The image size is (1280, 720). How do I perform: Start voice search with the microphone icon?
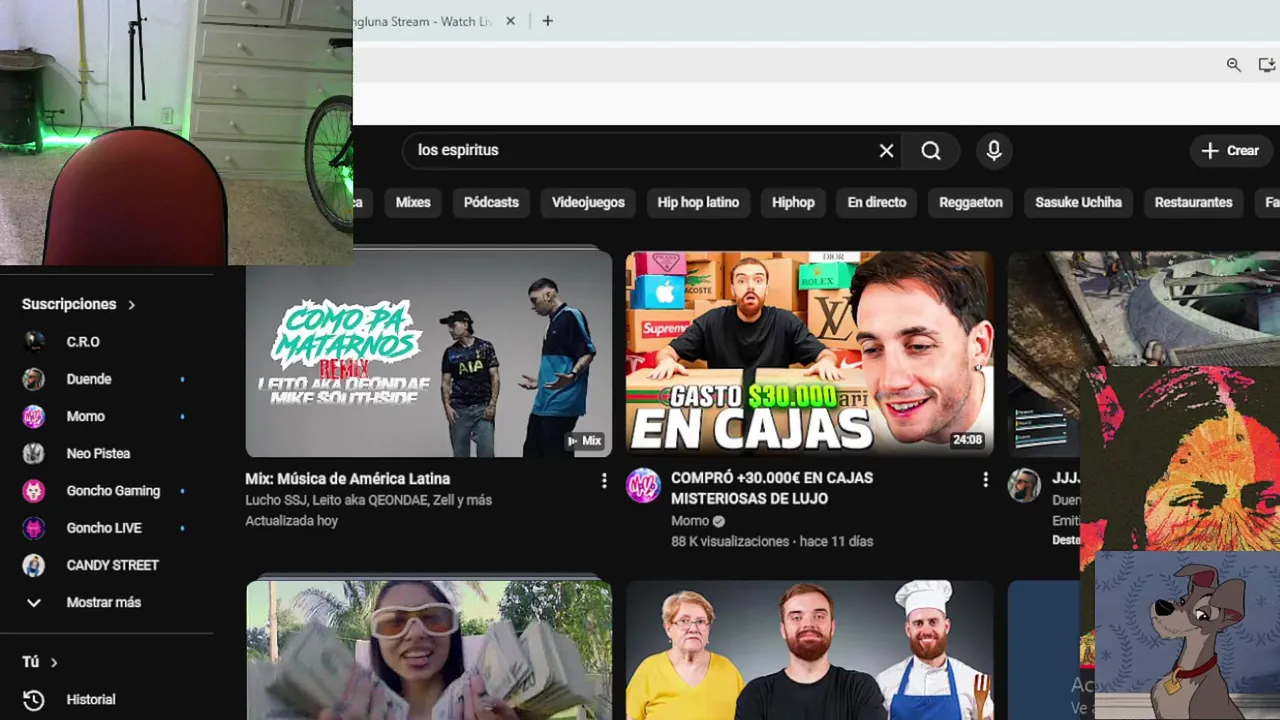994,150
